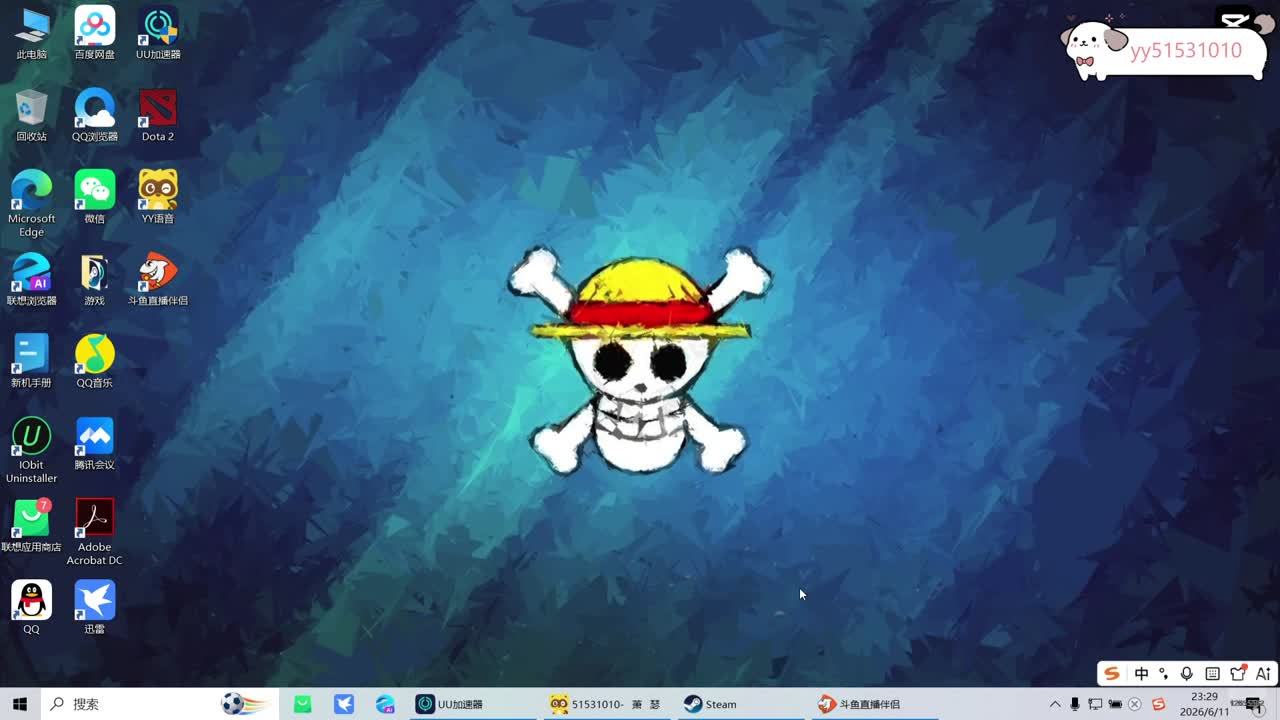Open the 23:29 clock and calendar
The width and height of the screenshot is (1280, 720).
(x=1204, y=704)
